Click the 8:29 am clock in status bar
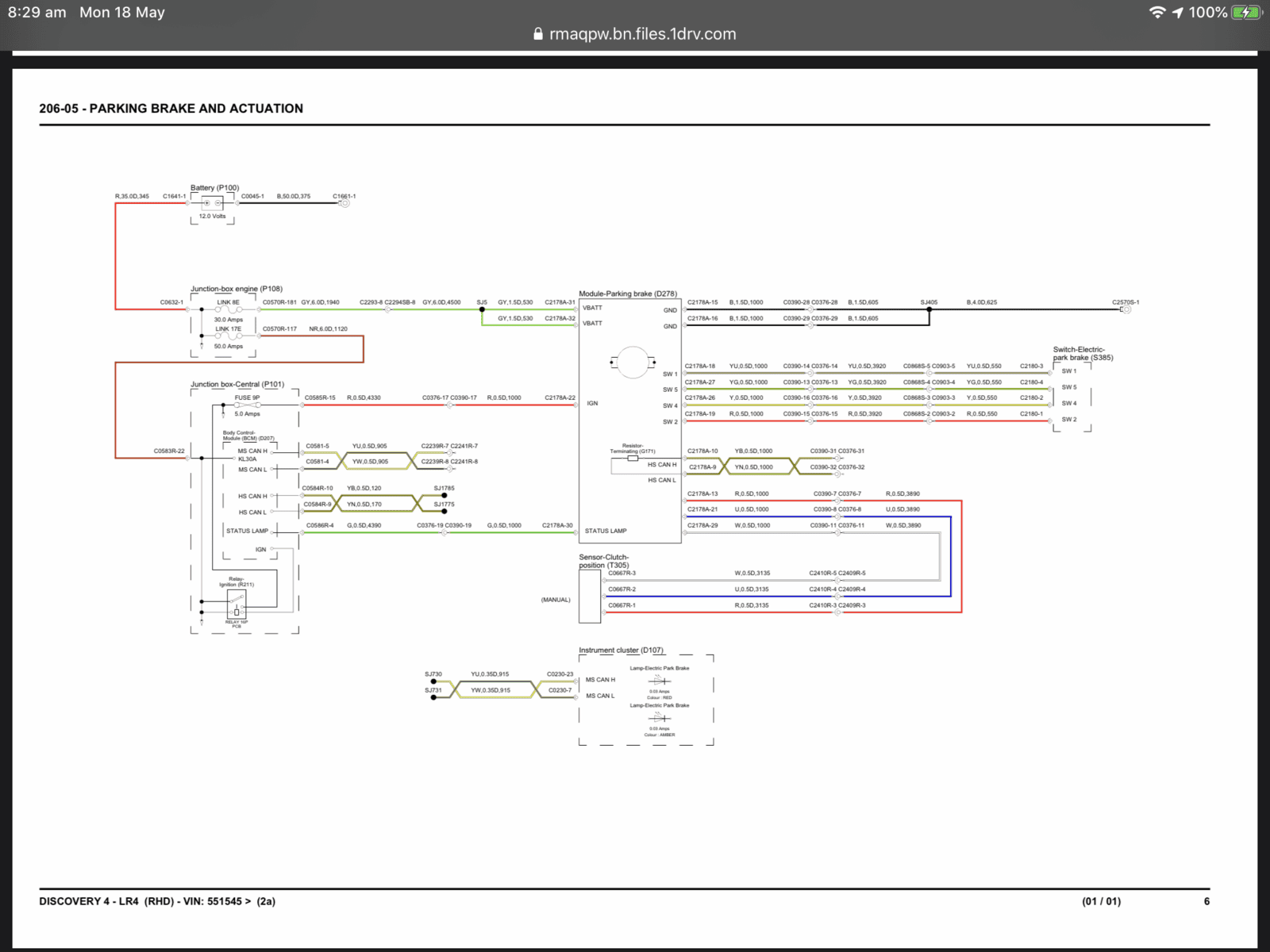 click(37, 13)
